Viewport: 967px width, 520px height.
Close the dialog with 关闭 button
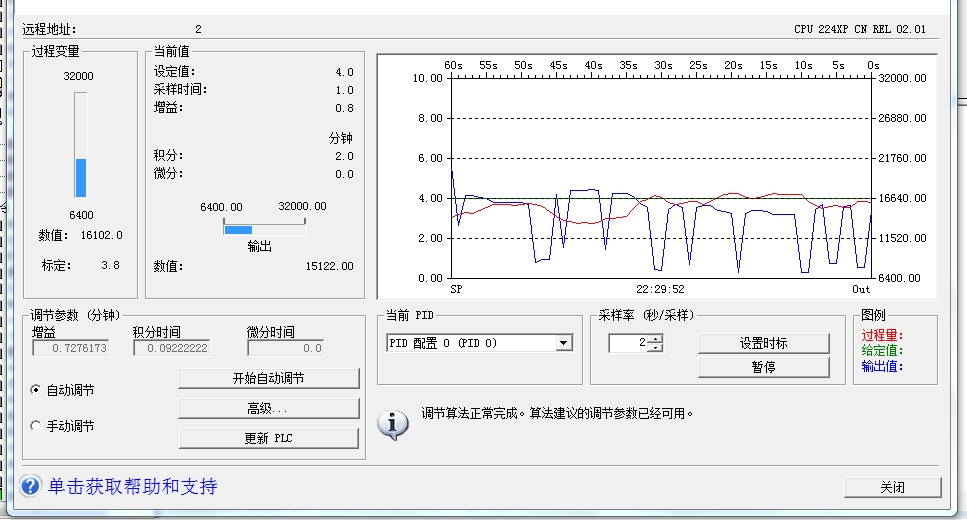(x=892, y=487)
